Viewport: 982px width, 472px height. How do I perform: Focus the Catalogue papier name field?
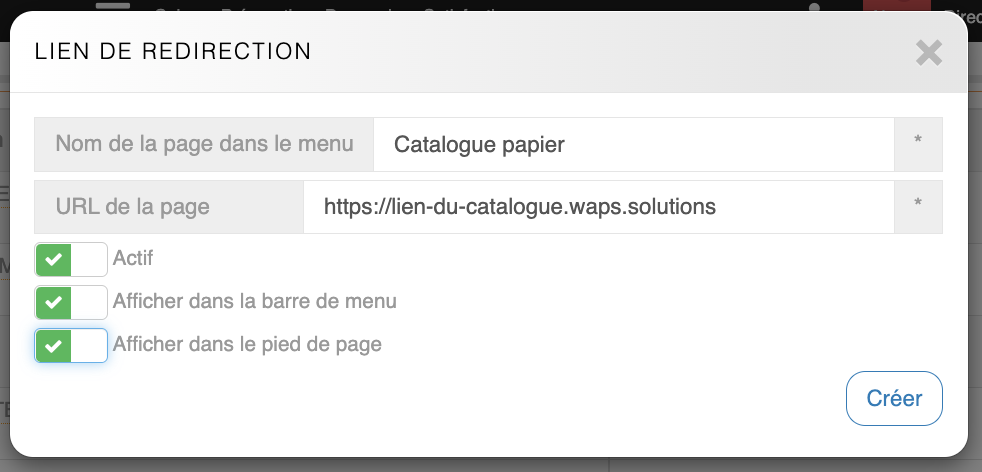click(x=632, y=145)
